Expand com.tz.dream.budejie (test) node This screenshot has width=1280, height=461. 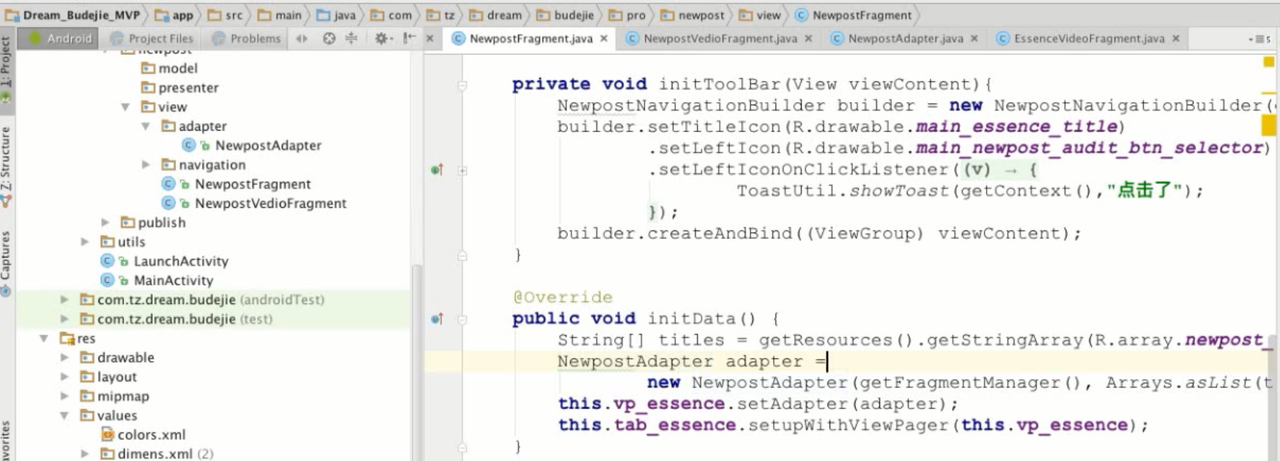(65, 319)
